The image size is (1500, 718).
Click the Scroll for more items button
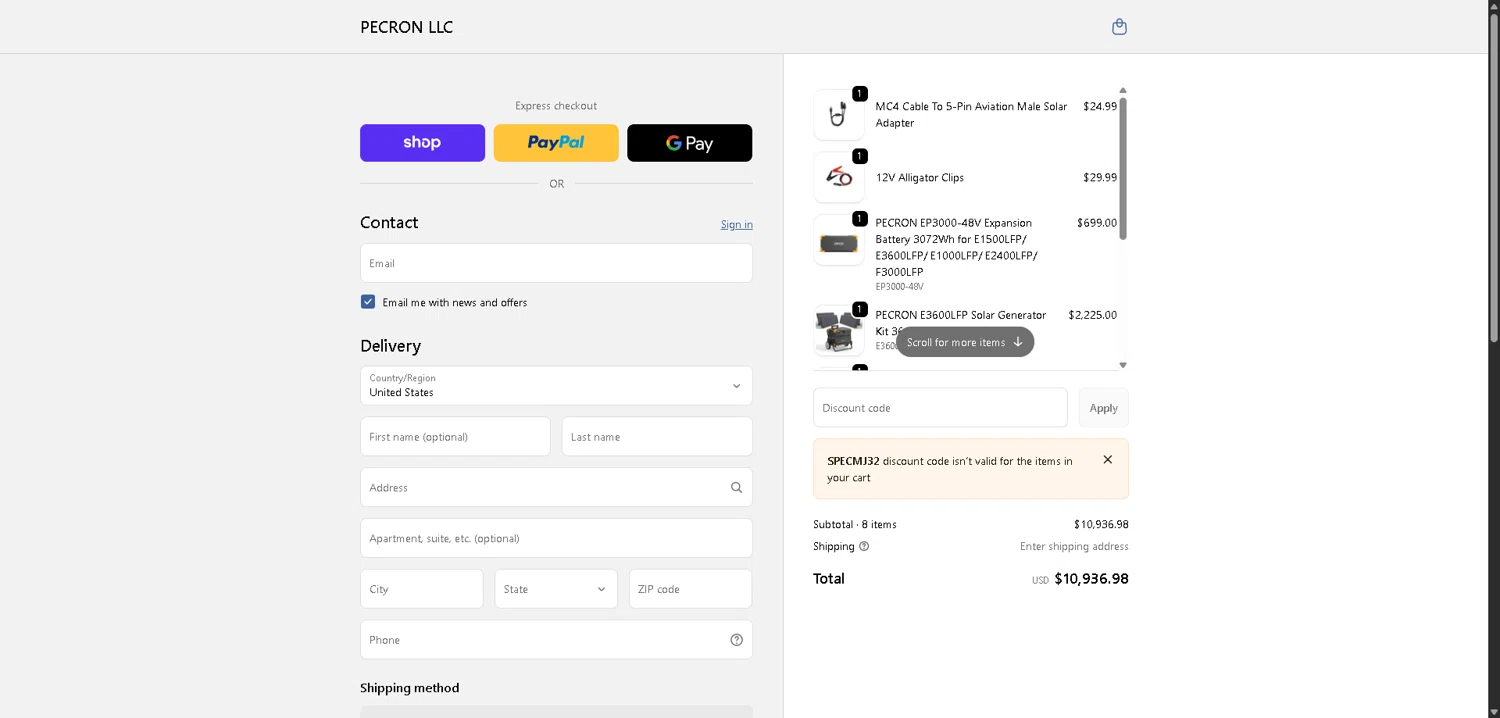tap(965, 342)
